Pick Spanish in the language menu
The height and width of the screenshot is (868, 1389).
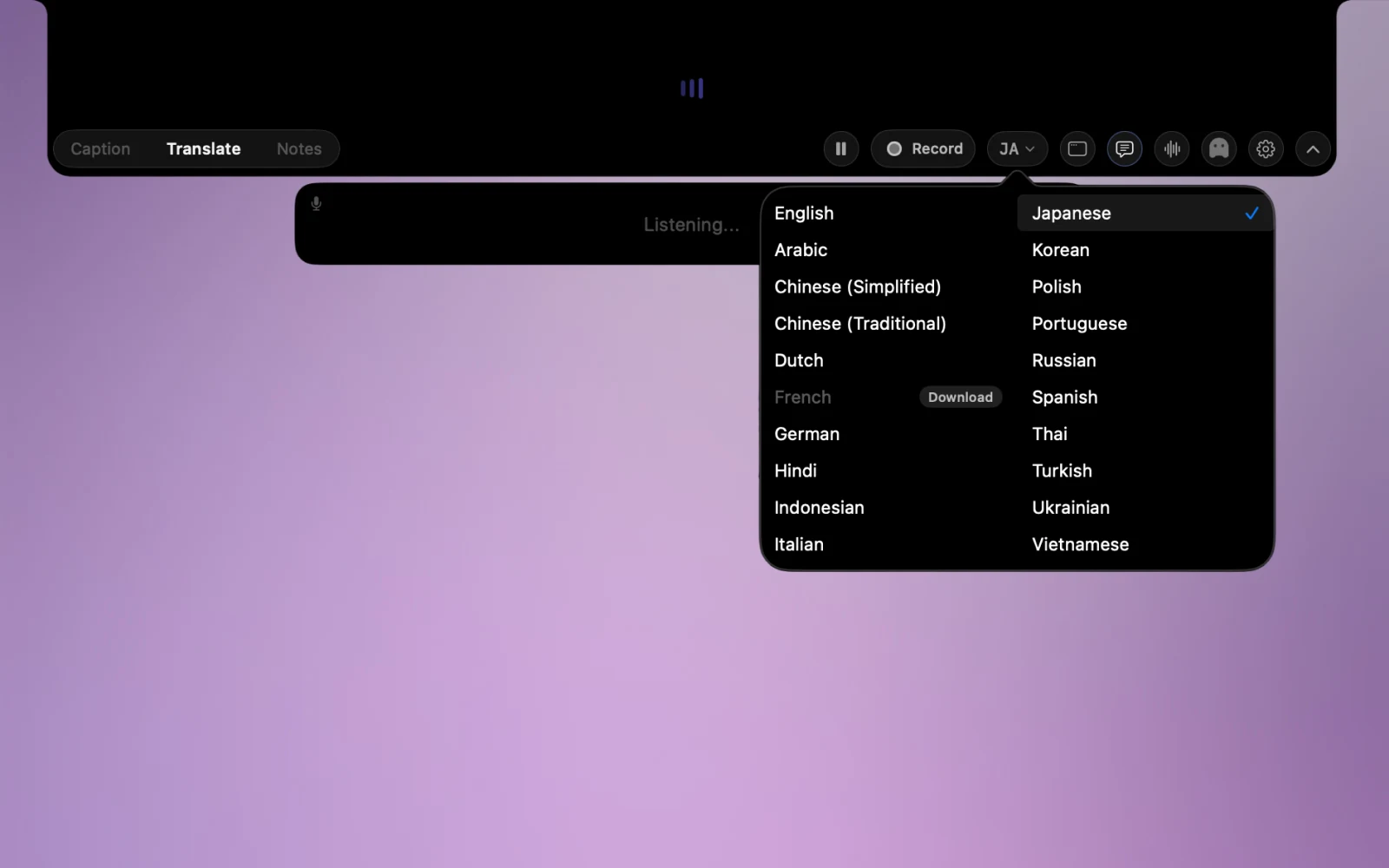(x=1145, y=397)
